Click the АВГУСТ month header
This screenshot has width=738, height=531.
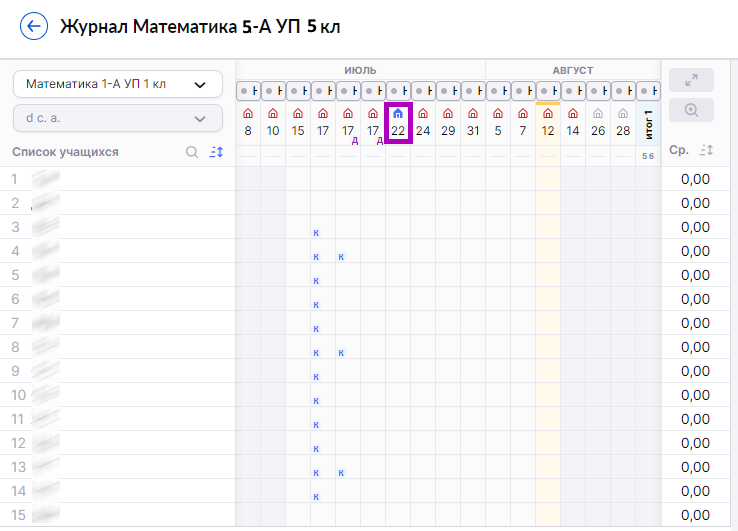(573, 71)
